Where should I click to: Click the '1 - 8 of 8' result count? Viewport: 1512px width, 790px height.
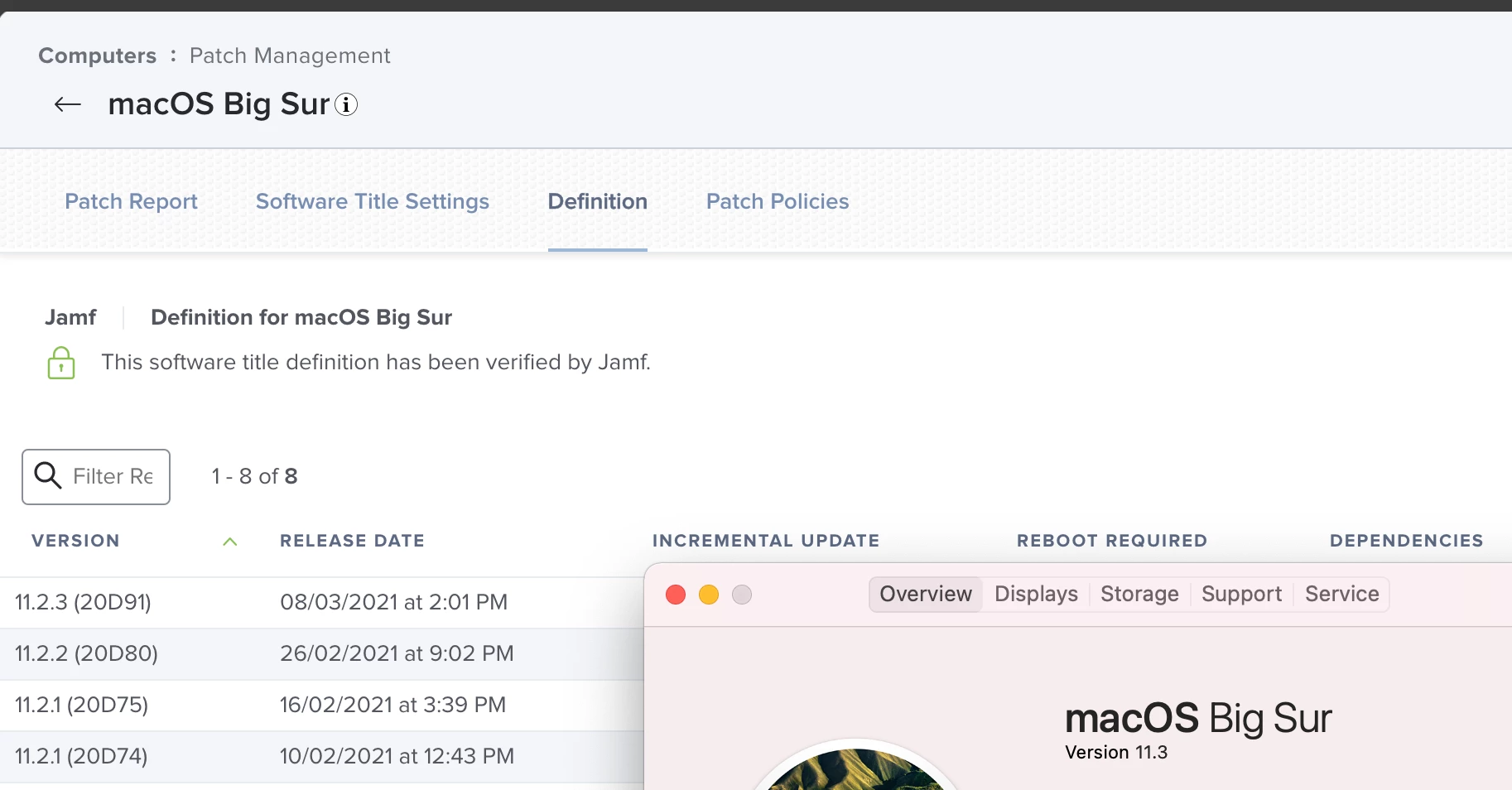pos(254,476)
